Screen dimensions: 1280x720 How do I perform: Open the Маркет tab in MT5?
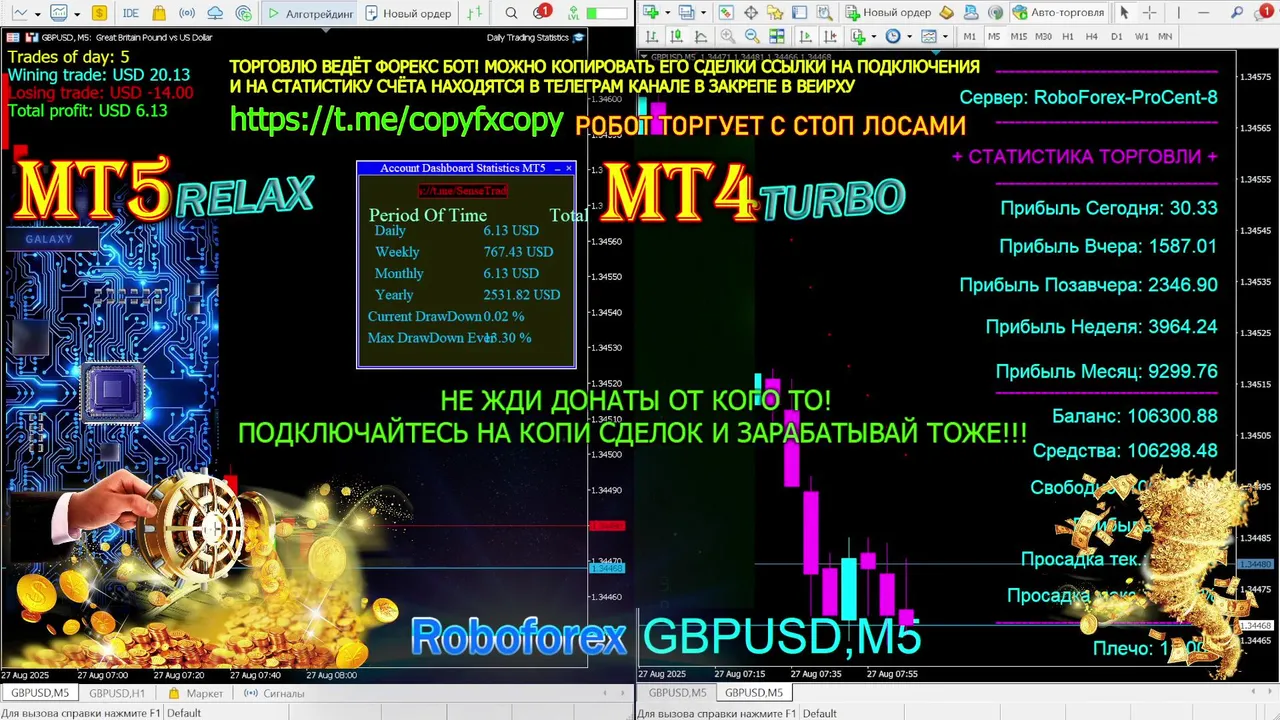(197, 693)
